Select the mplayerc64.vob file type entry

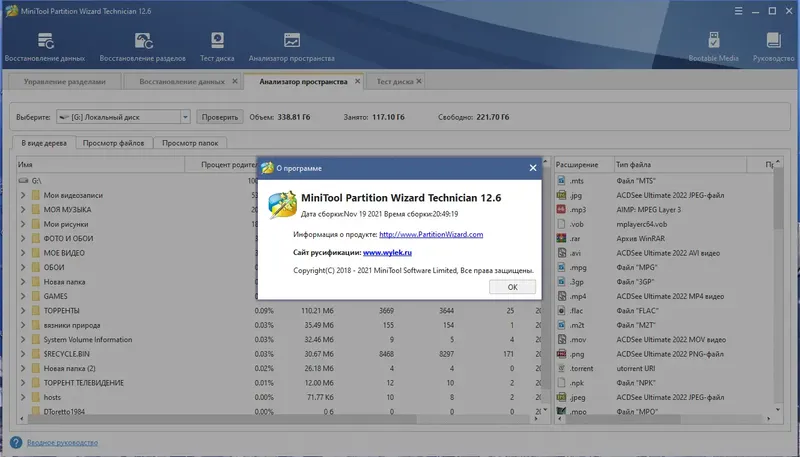pos(641,224)
